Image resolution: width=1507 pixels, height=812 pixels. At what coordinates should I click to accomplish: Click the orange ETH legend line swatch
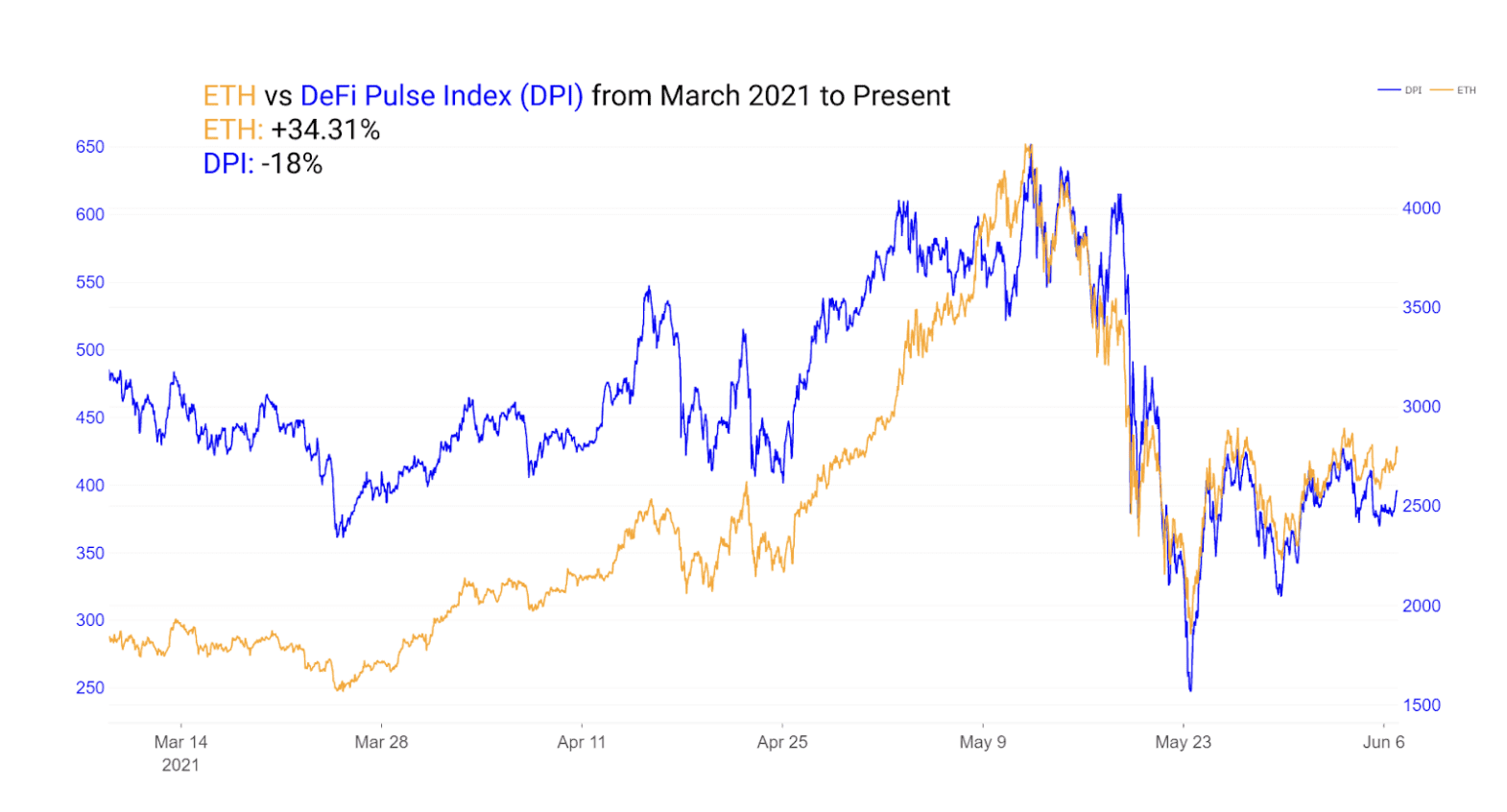point(1441,90)
